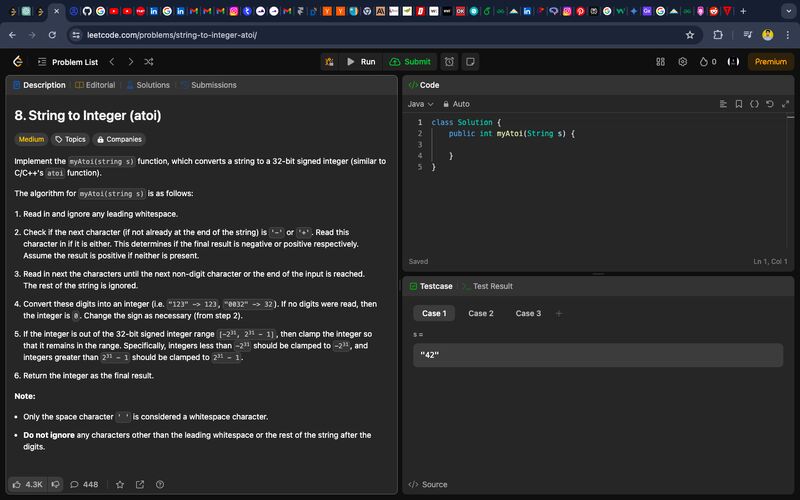The width and height of the screenshot is (800, 500).
Task: Go to the previous problem arrow
Action: coord(112,62)
